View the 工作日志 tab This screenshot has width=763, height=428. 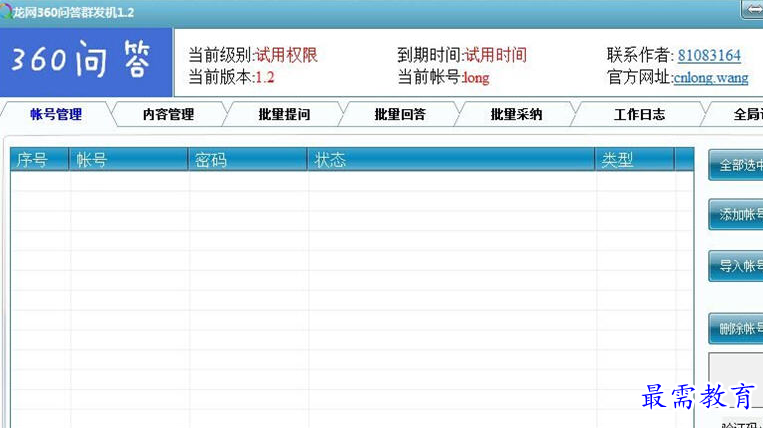tap(639, 115)
